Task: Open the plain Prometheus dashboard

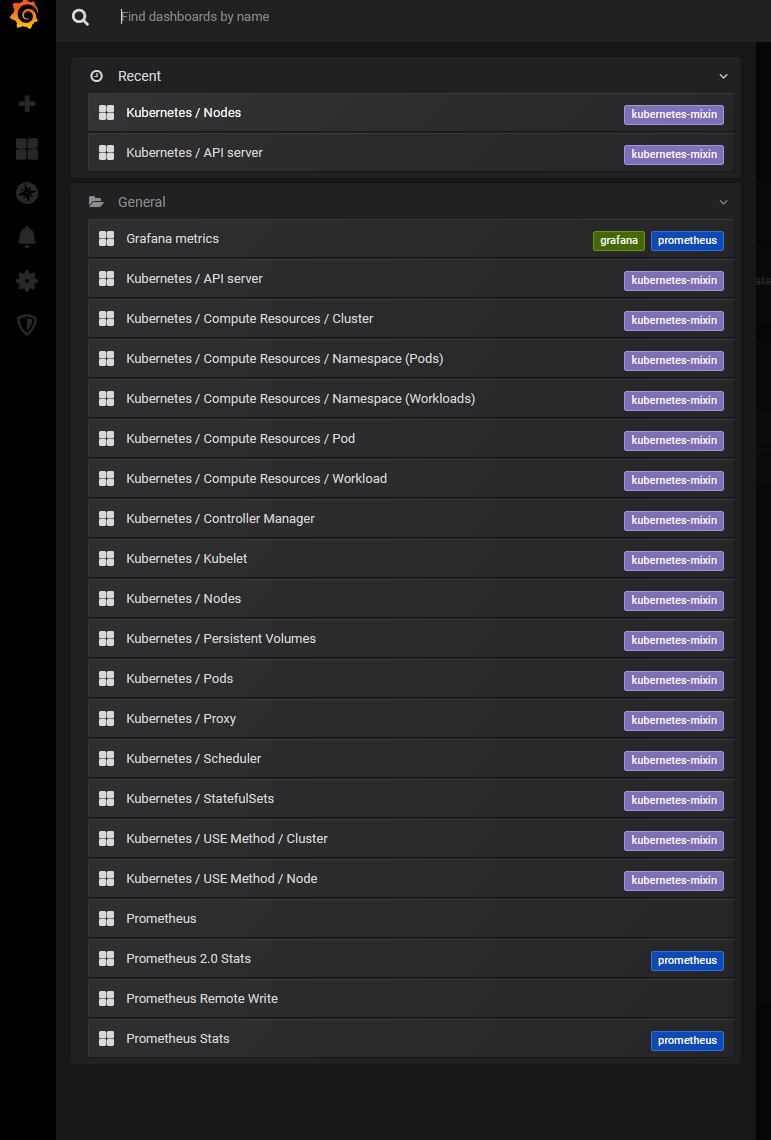Action: point(410,918)
